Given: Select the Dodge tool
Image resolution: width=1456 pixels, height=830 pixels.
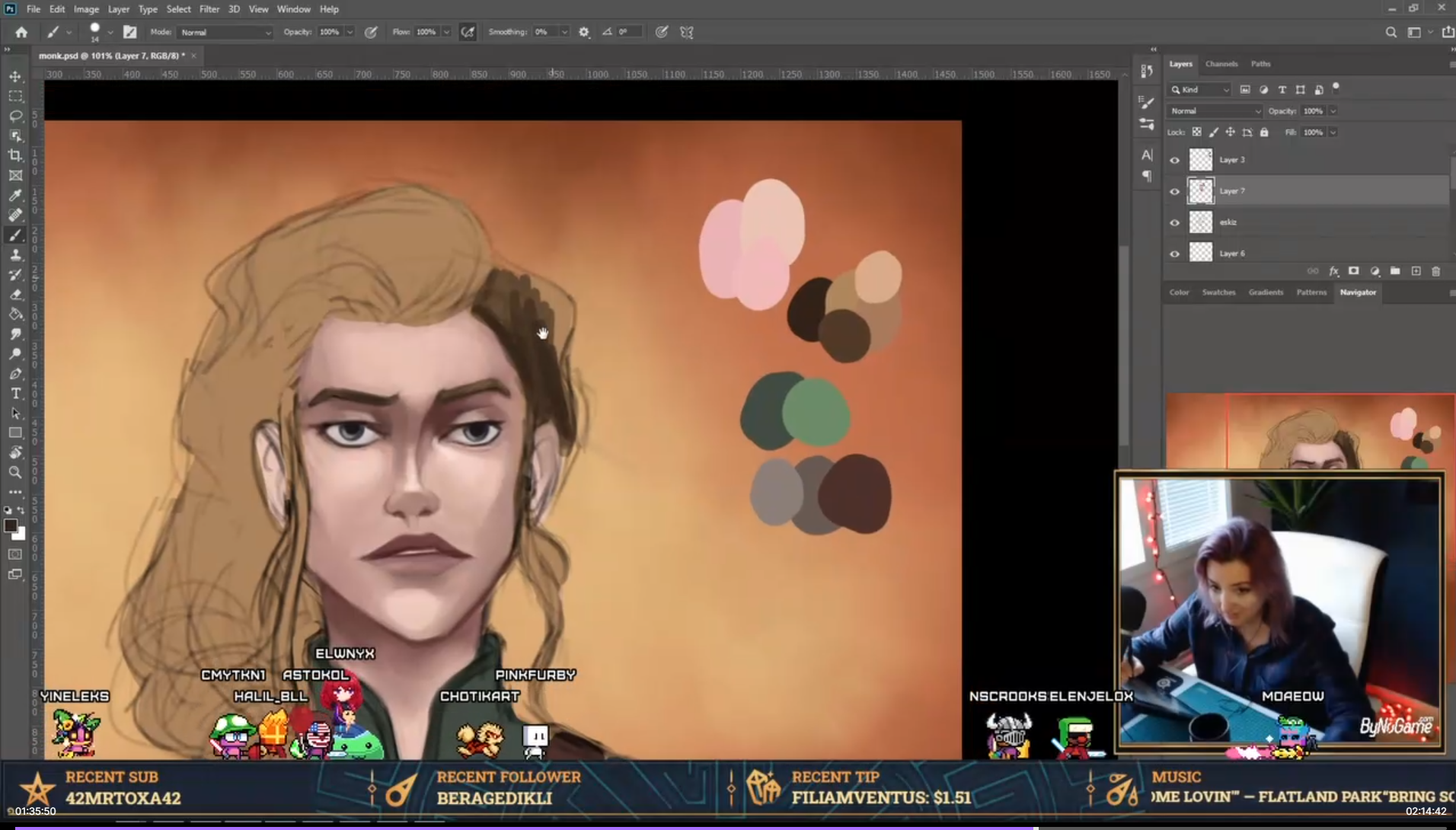Looking at the screenshot, I should click(x=15, y=354).
